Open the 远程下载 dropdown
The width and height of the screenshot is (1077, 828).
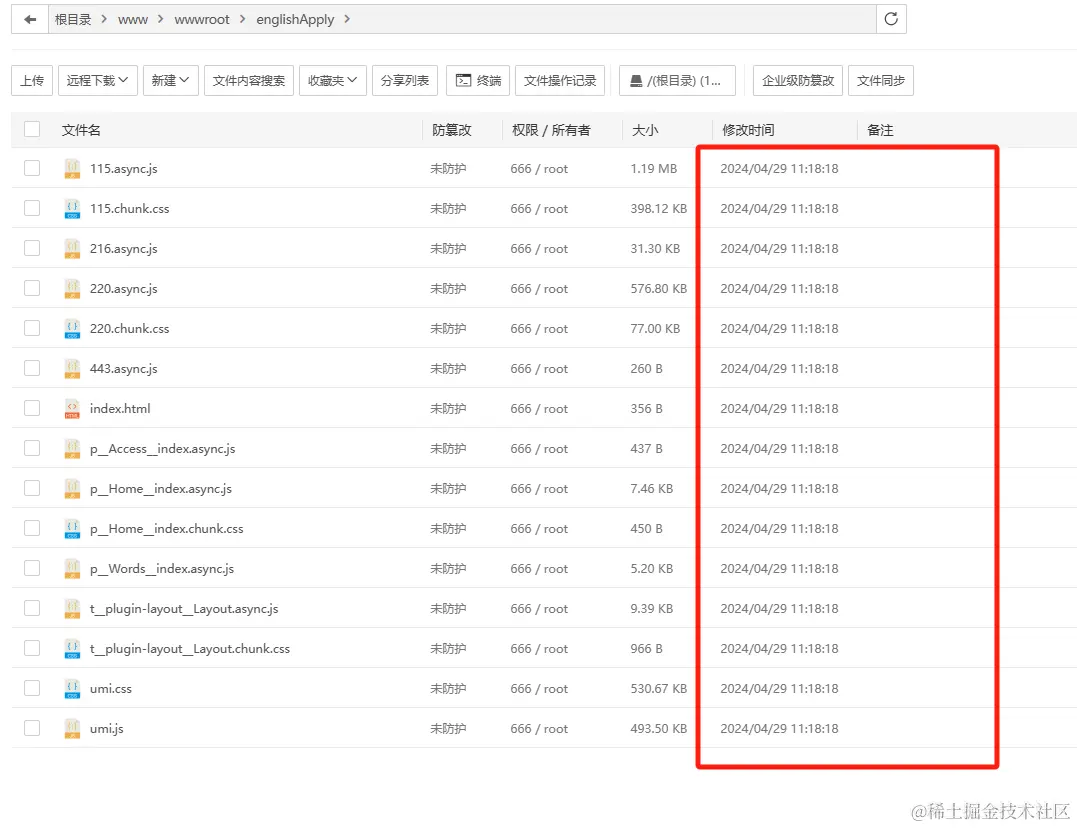(98, 80)
